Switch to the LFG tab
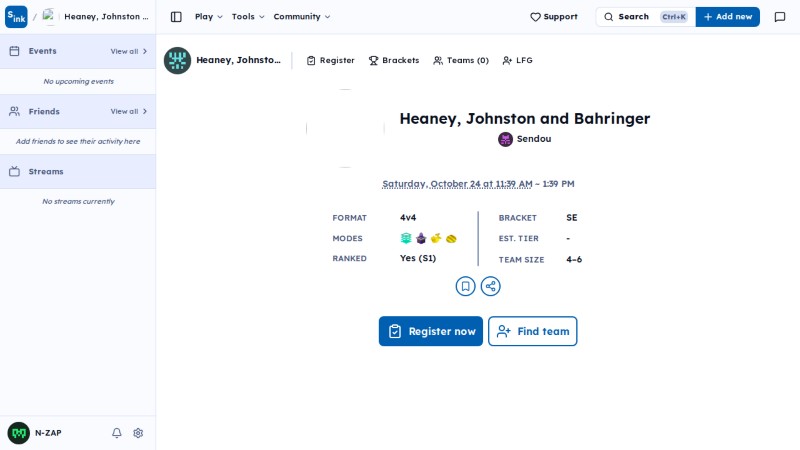 tap(517, 60)
